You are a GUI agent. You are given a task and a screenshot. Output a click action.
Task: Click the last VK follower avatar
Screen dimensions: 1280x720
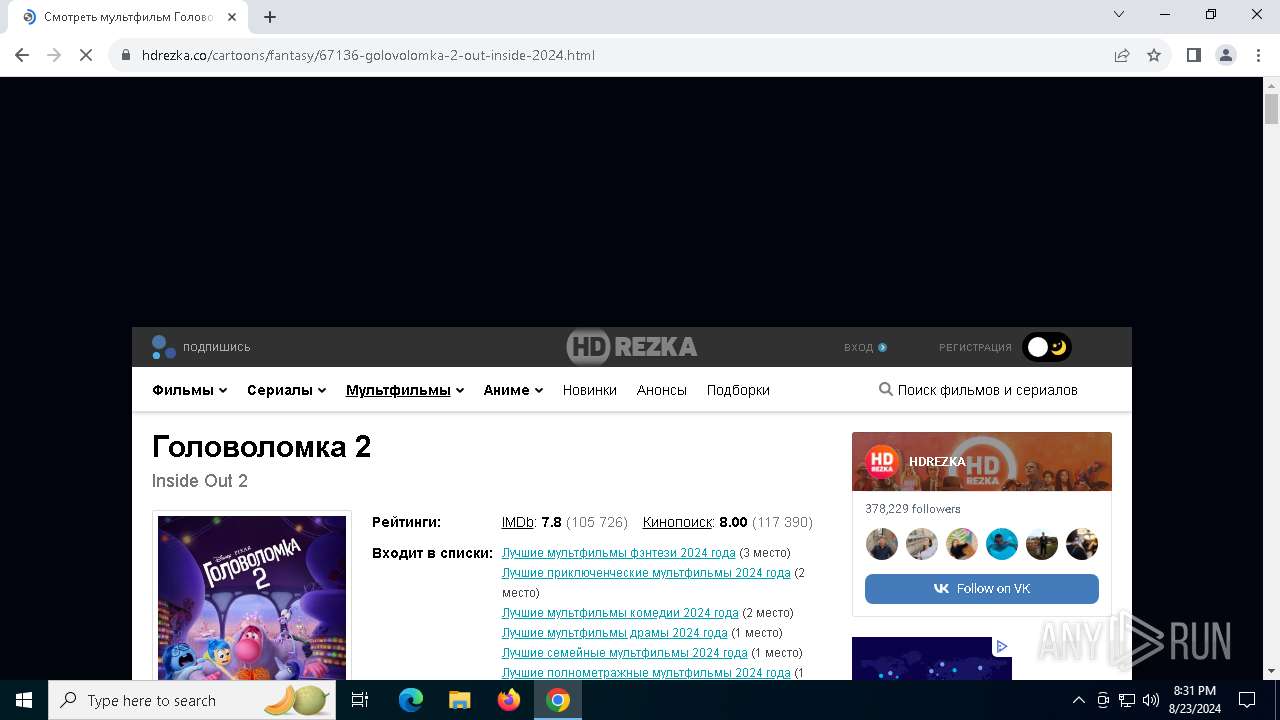pos(1082,544)
